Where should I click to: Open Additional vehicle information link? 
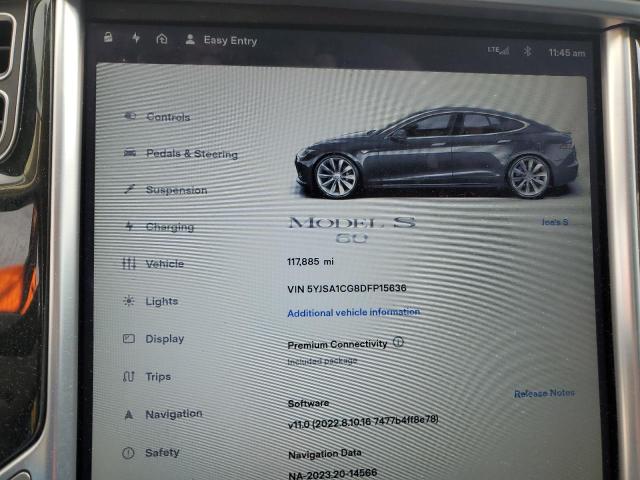point(354,312)
